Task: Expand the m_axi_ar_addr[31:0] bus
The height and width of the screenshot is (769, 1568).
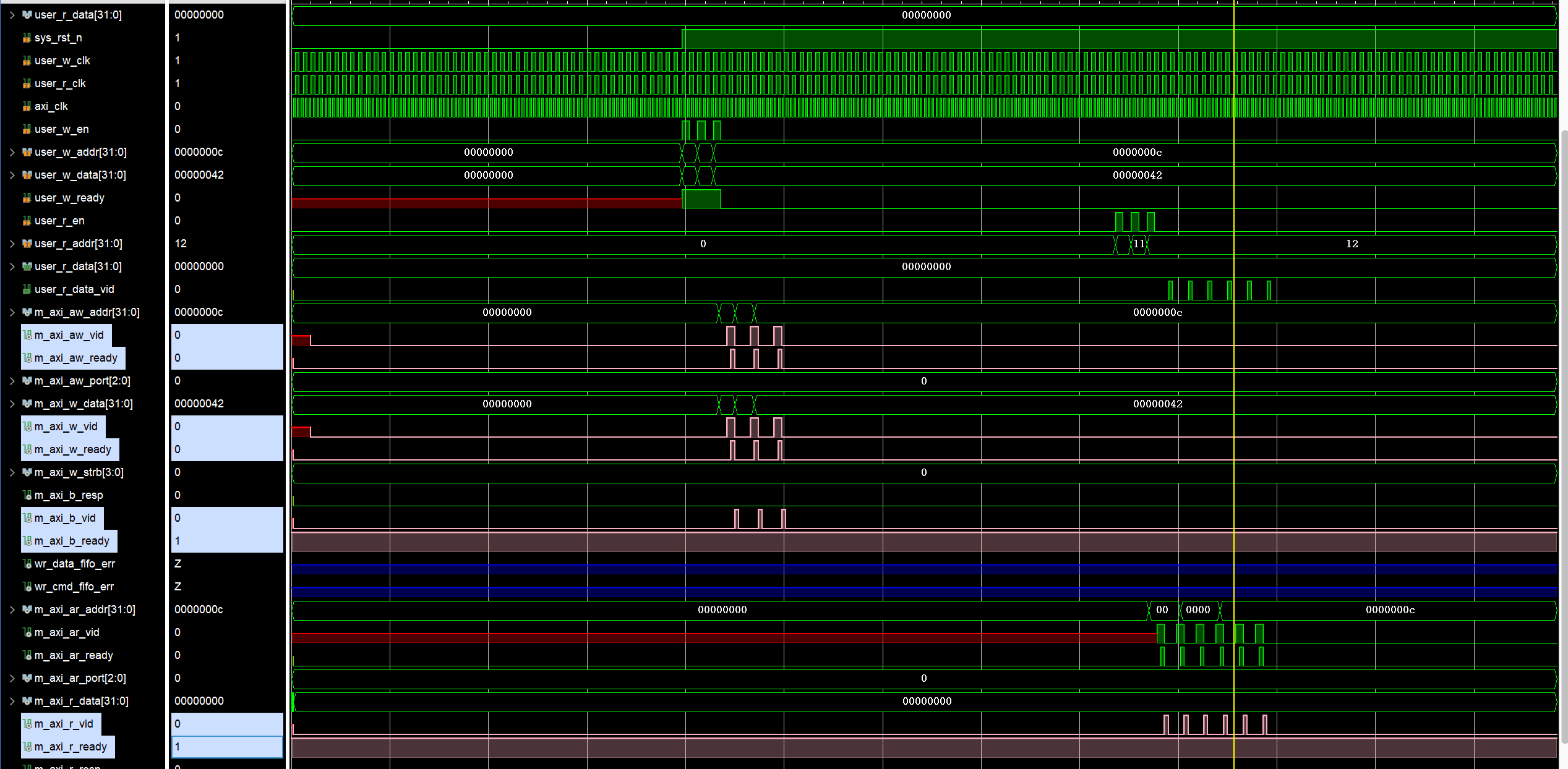Action: tap(12, 610)
